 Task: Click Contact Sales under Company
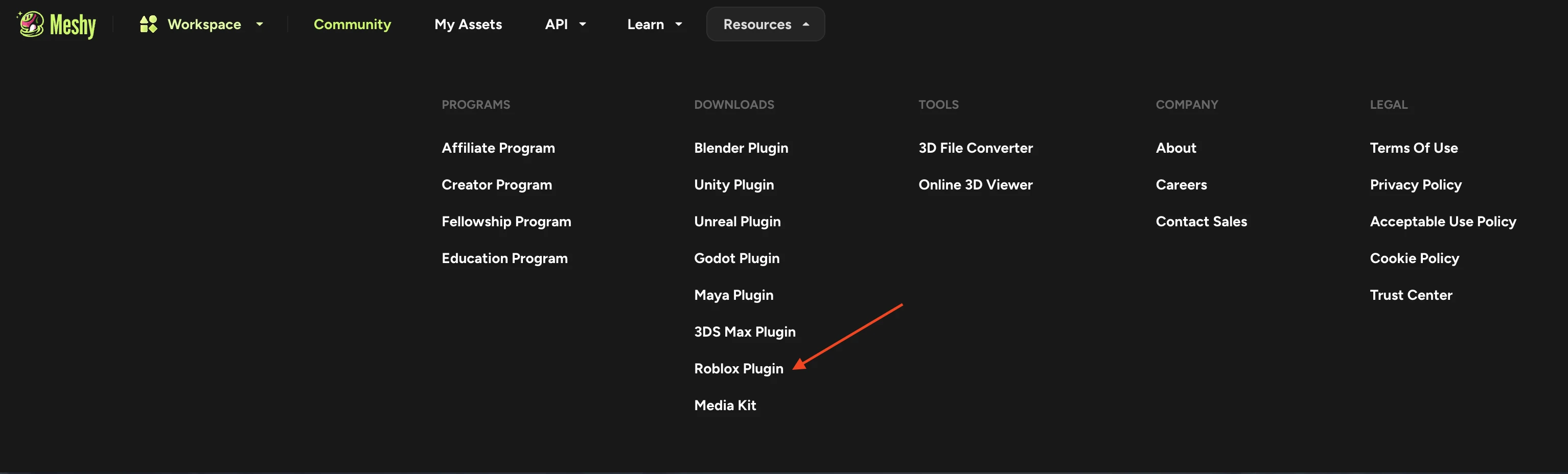pos(1201,222)
